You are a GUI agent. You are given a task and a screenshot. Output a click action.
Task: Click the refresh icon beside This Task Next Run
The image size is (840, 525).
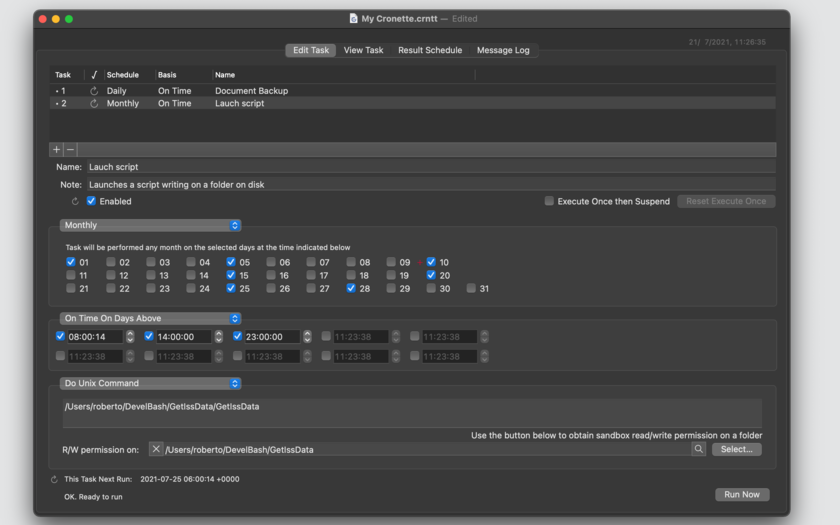54,479
